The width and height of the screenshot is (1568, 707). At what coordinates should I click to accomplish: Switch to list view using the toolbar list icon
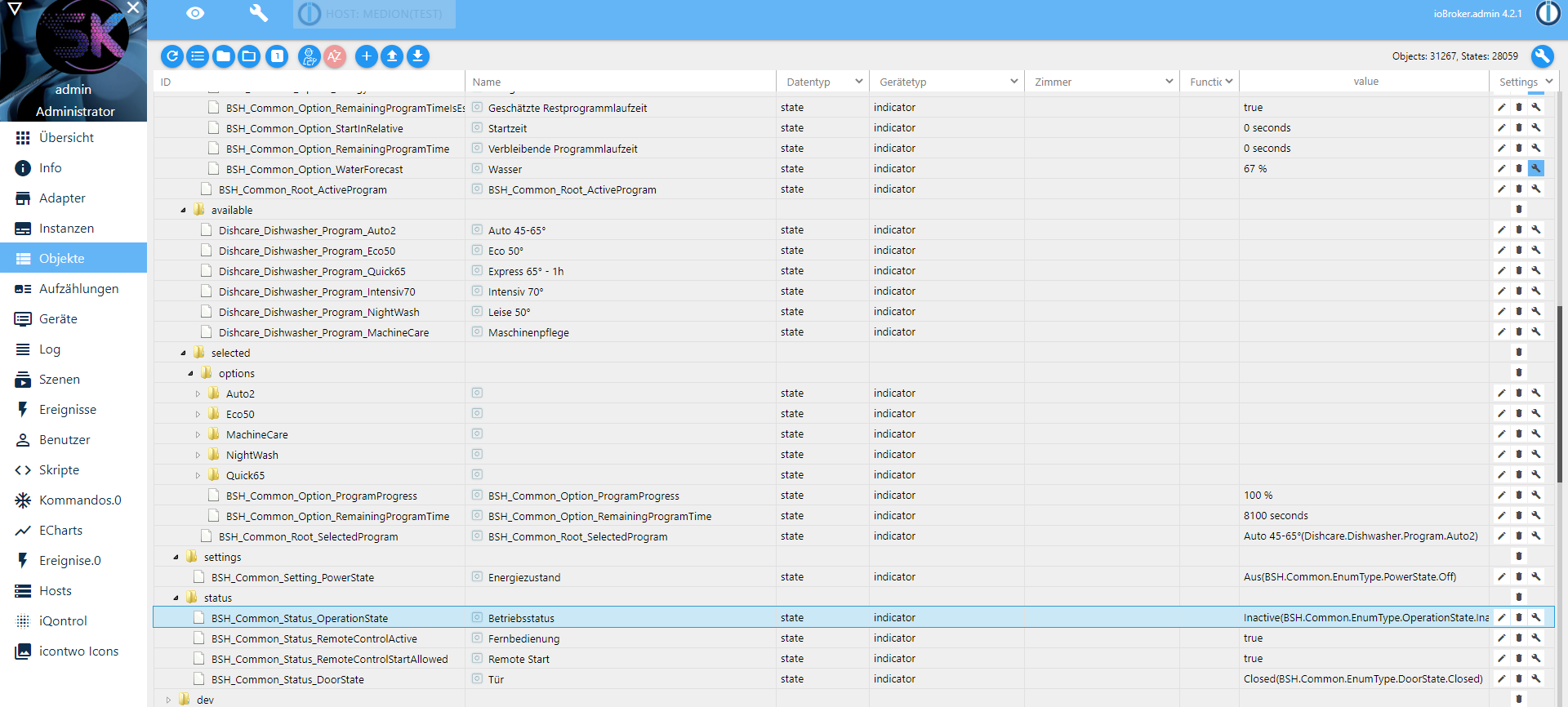click(198, 56)
